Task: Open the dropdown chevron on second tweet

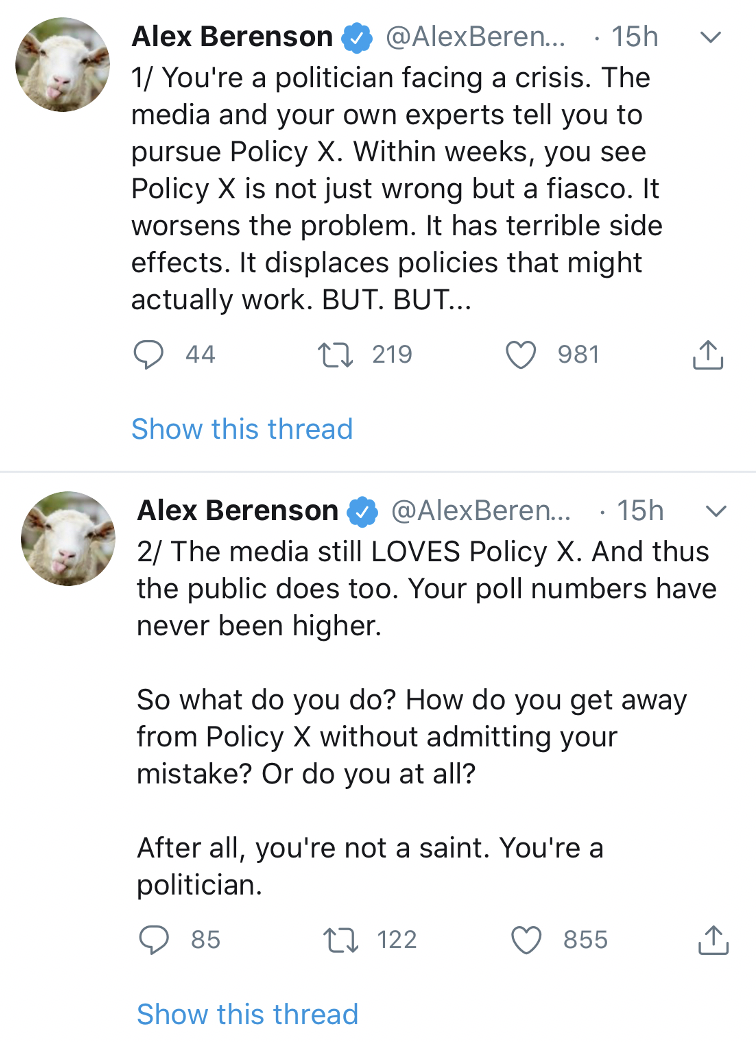Action: [716, 511]
